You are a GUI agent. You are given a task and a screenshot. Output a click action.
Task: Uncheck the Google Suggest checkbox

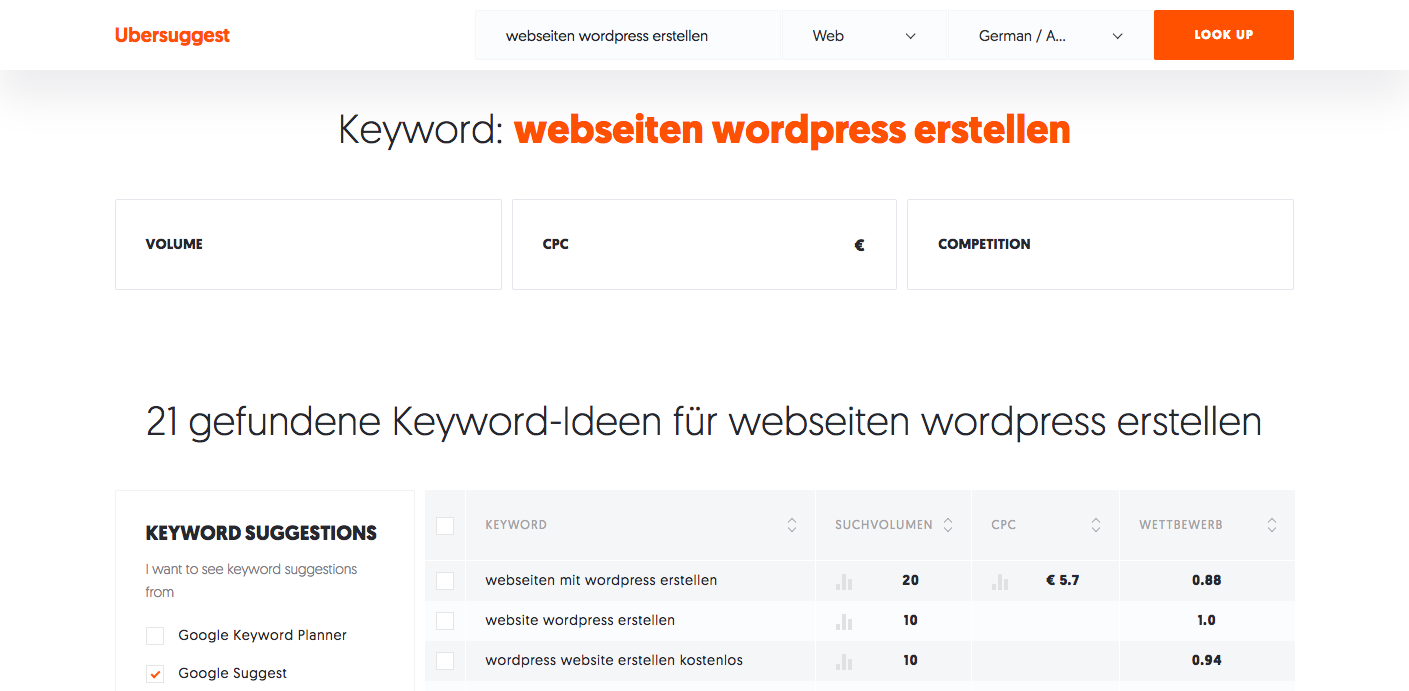tap(155, 674)
